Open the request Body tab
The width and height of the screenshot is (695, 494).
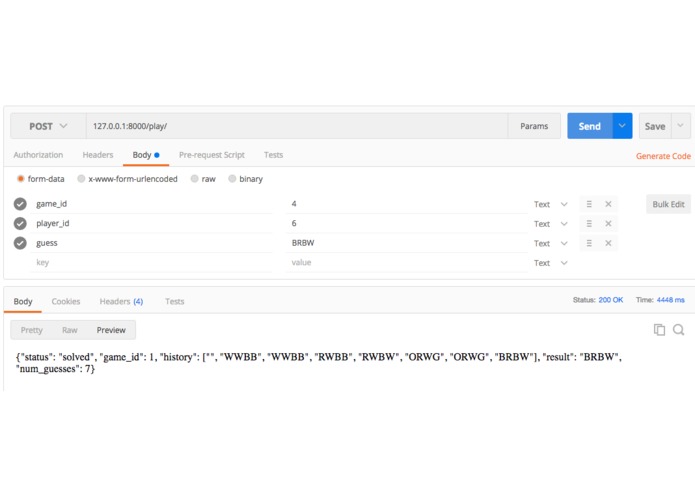tap(146, 155)
